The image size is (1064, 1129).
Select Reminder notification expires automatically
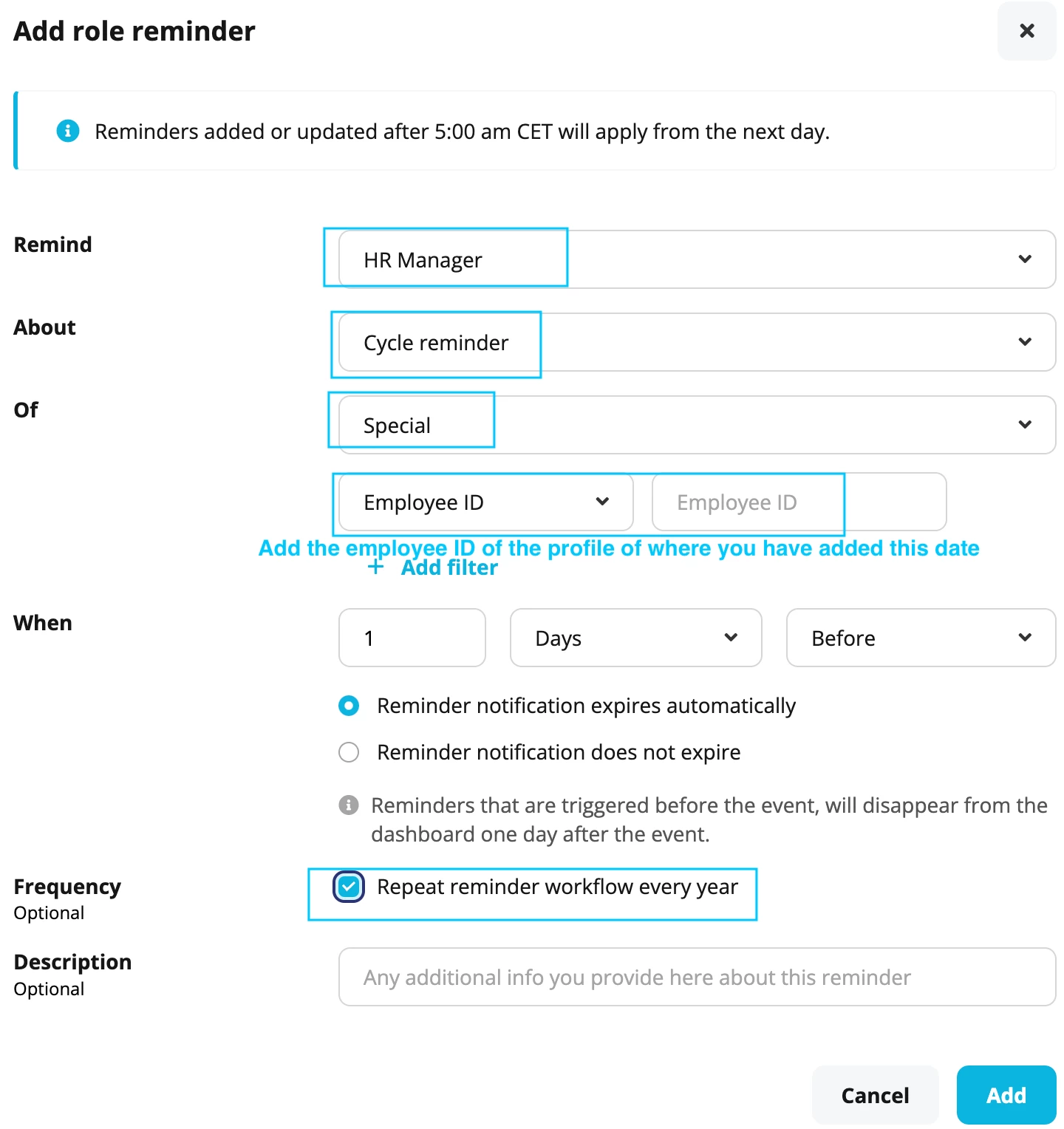(349, 706)
